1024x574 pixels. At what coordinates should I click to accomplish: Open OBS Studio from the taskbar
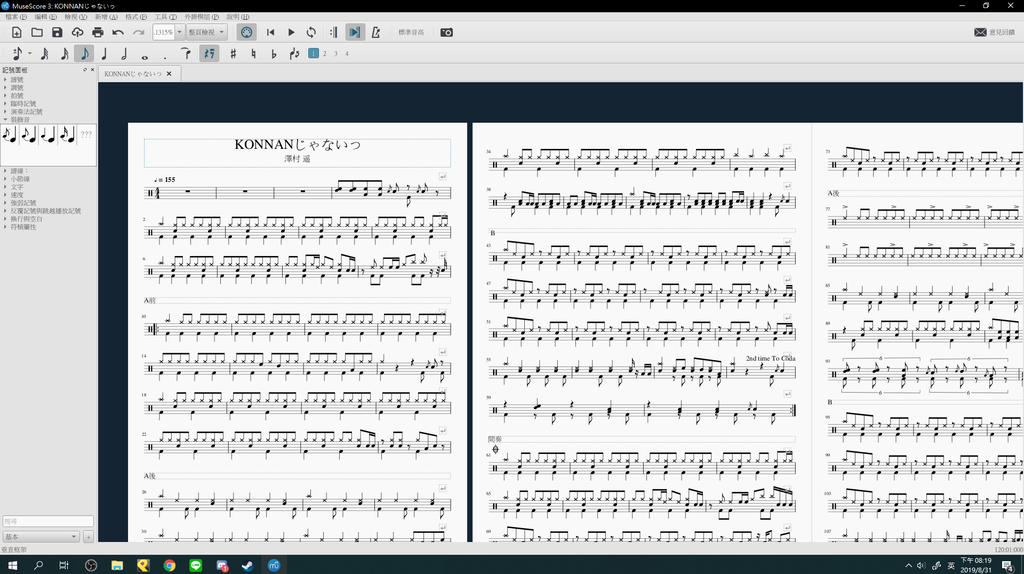91,565
